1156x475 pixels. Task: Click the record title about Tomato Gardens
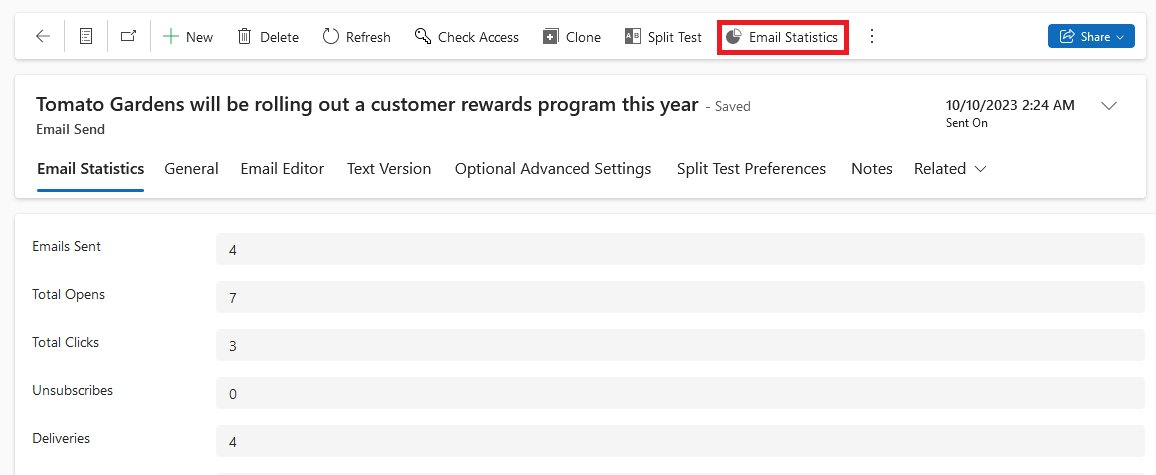367,105
